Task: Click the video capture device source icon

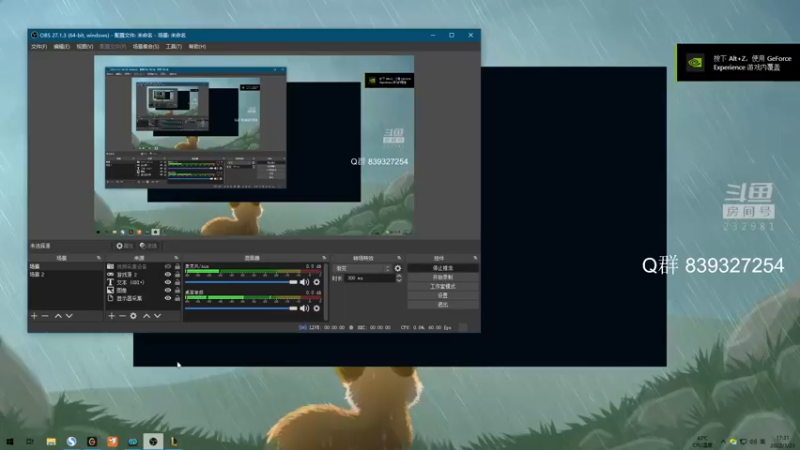Action: pyautogui.click(x=110, y=266)
